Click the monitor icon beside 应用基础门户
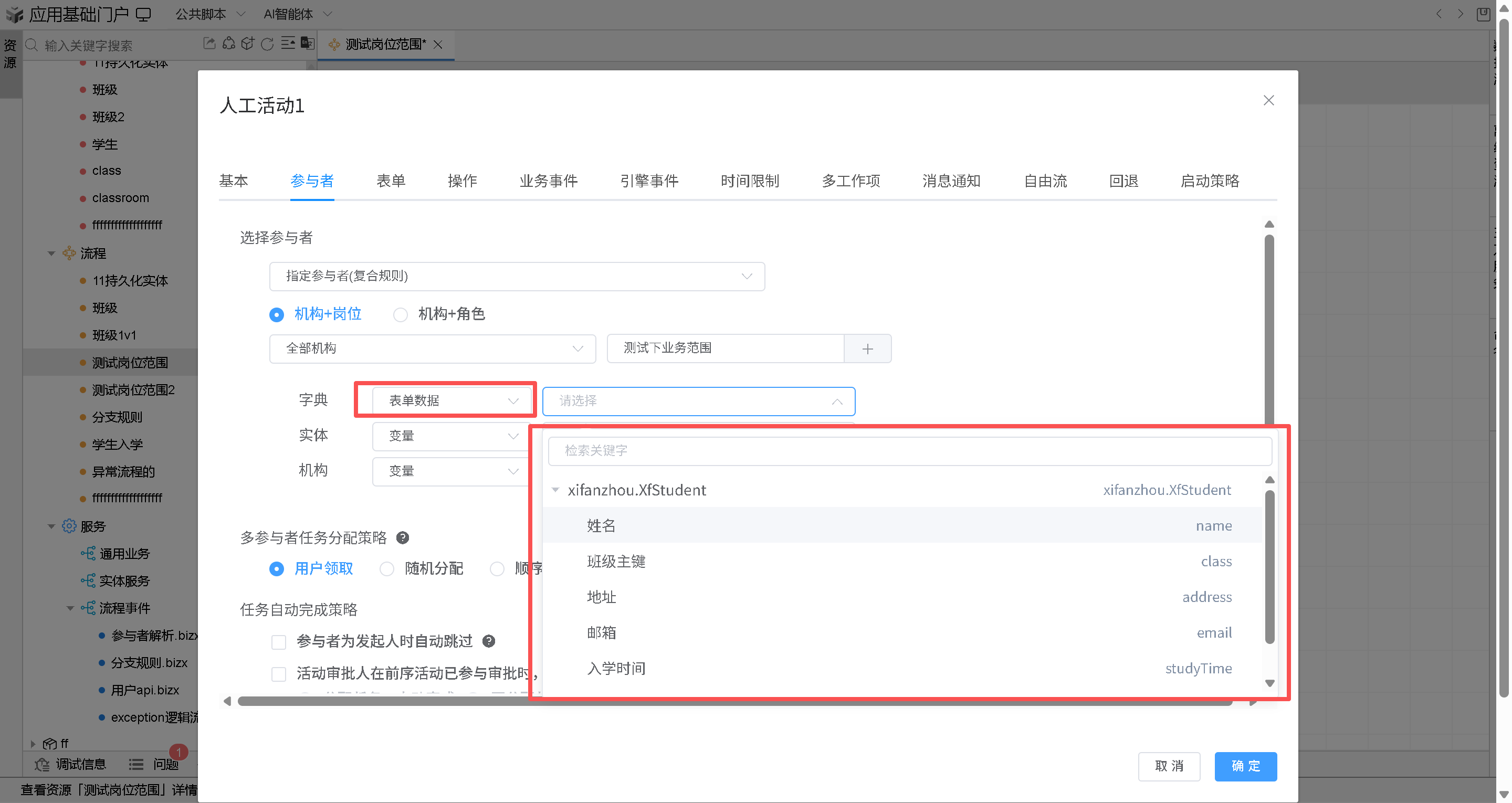The image size is (1512, 803). (x=143, y=14)
